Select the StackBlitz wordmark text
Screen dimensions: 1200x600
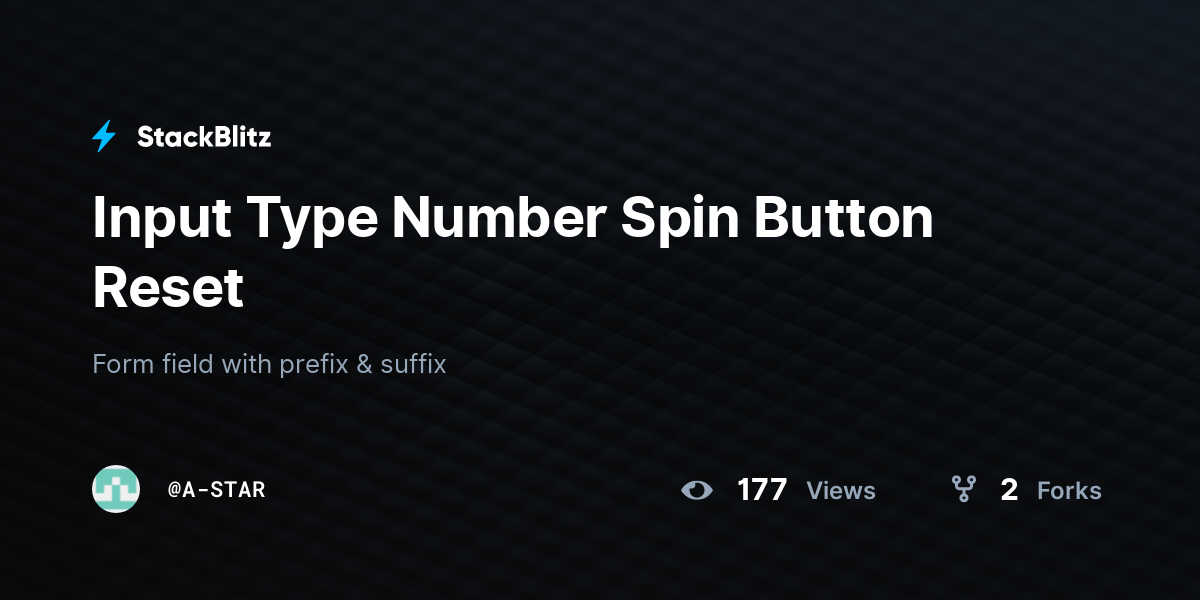click(204, 137)
